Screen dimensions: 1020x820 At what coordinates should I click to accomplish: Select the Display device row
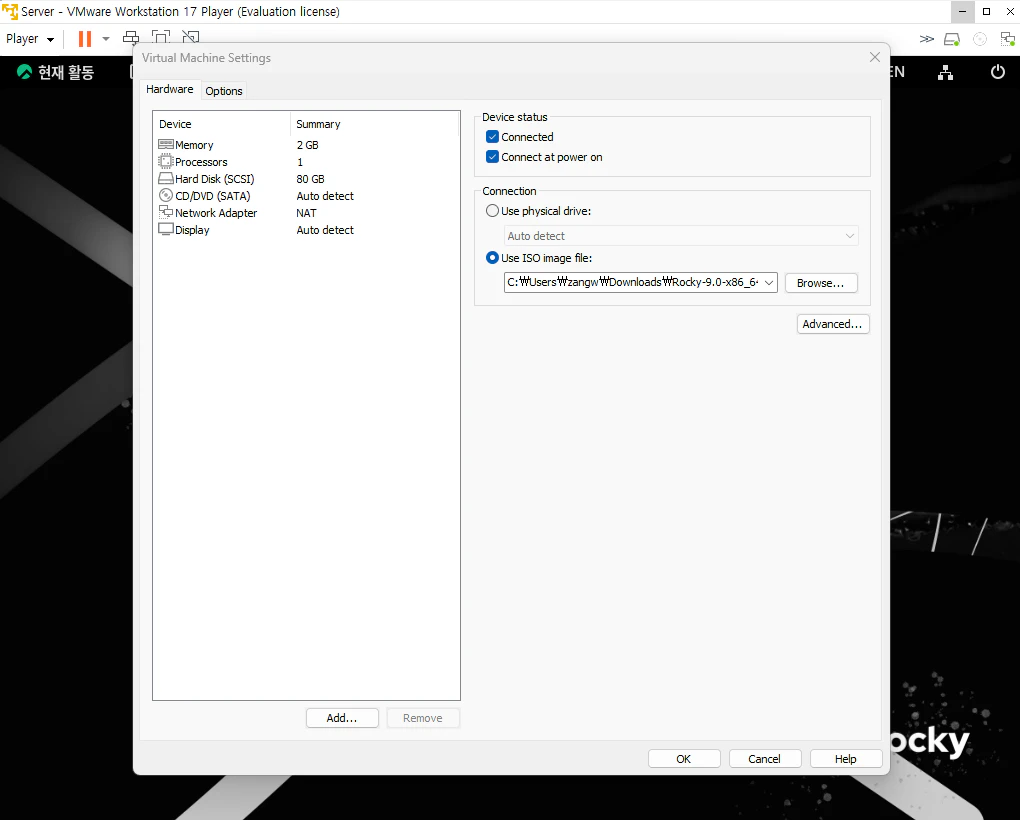(306, 230)
